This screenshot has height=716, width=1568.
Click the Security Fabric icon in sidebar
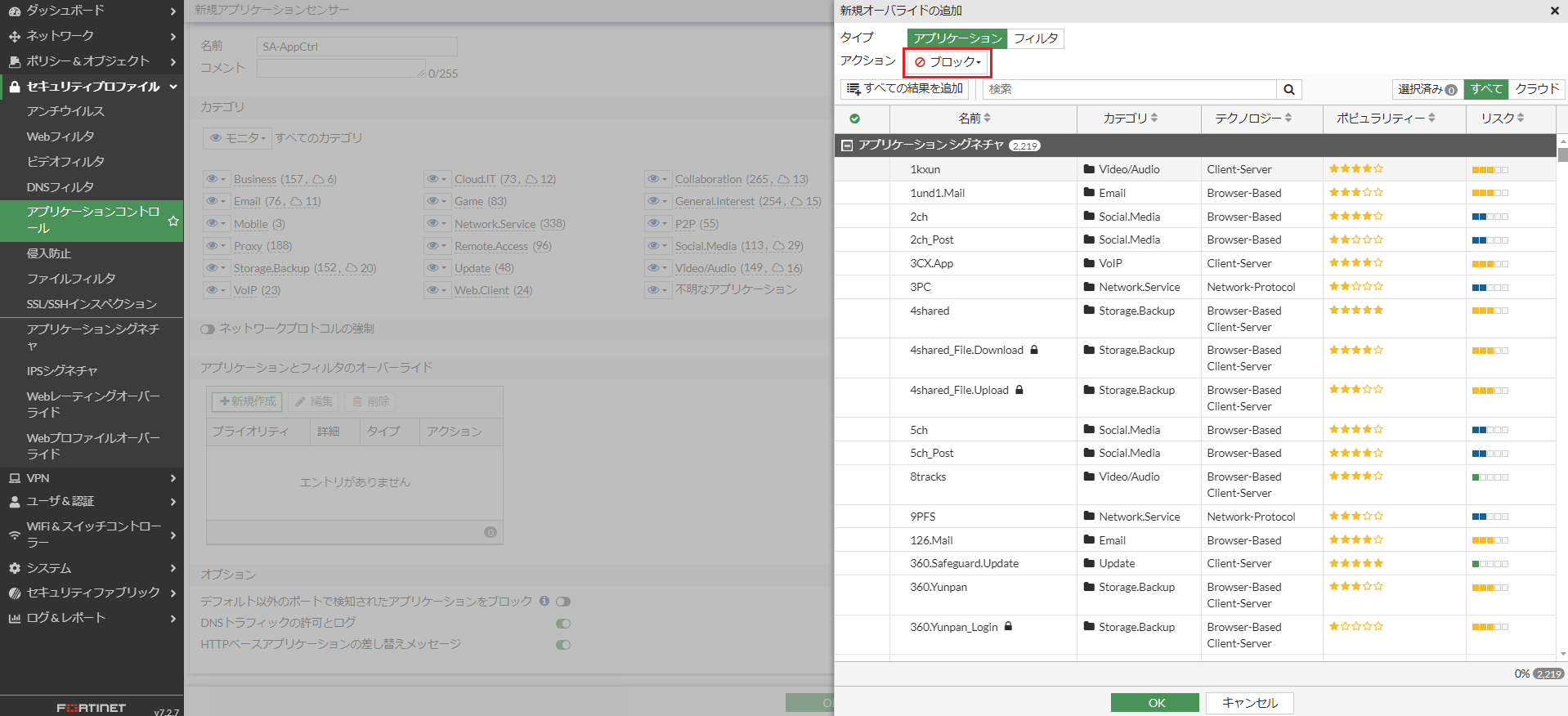[x=14, y=593]
